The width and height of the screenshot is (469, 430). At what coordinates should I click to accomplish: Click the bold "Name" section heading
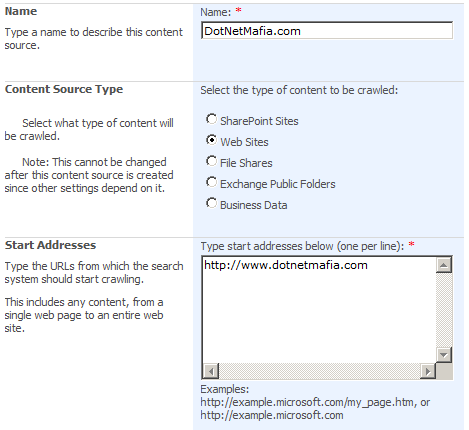click(x=21, y=11)
